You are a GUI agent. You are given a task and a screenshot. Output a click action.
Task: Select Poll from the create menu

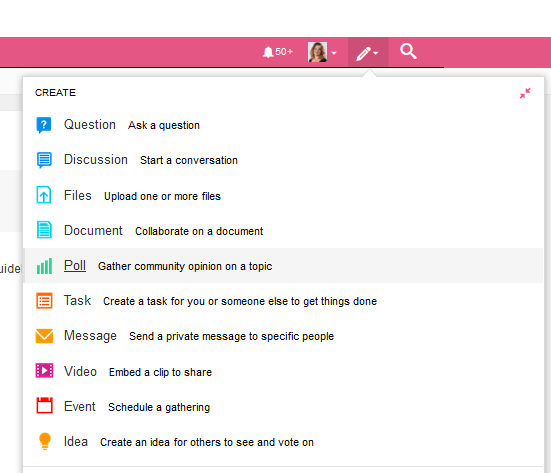click(x=75, y=266)
